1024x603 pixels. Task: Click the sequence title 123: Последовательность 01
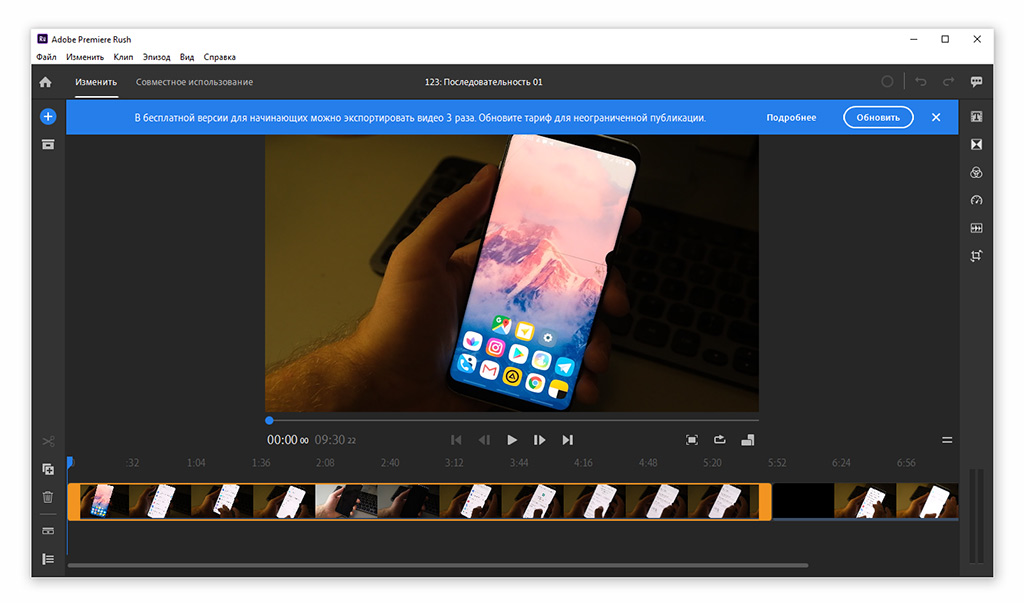click(x=483, y=82)
